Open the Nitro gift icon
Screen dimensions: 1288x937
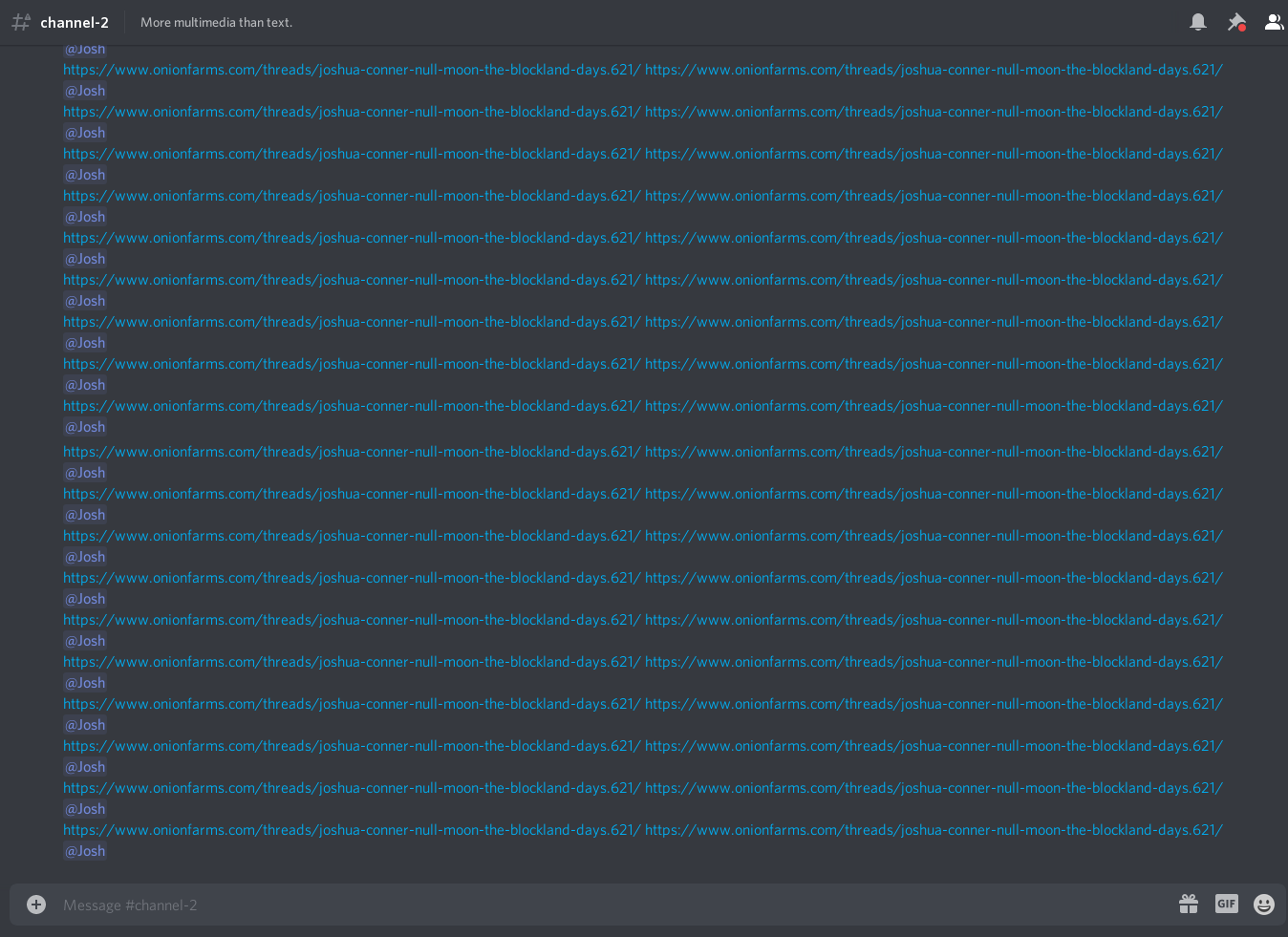[x=1189, y=904]
